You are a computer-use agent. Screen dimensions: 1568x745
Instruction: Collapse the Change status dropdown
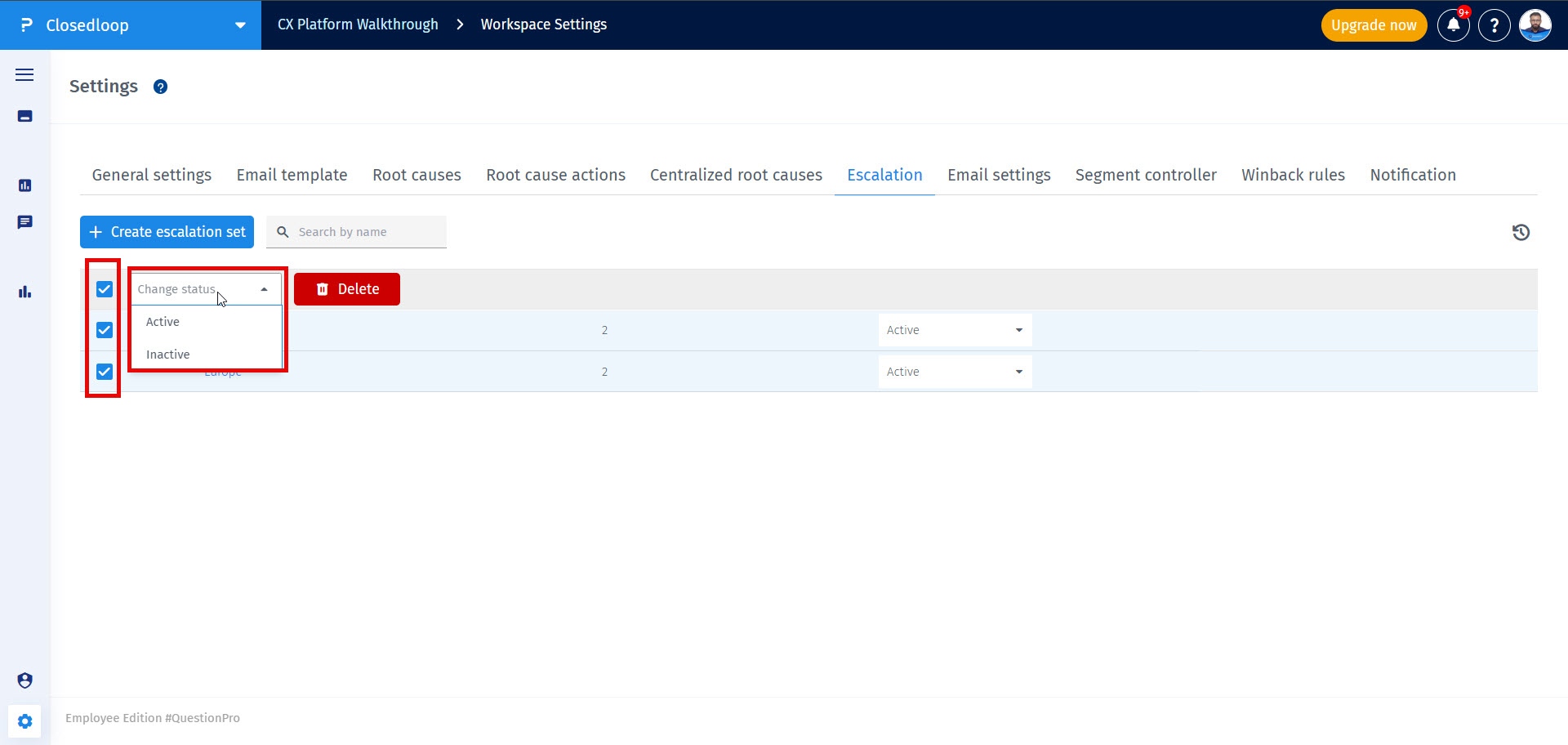point(264,289)
